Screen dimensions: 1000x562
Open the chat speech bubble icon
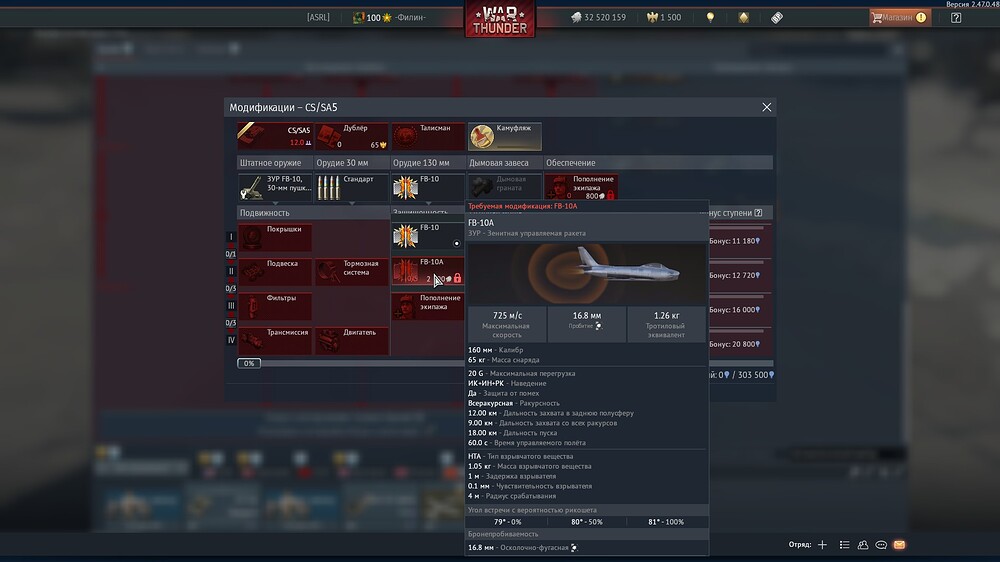[881, 545]
